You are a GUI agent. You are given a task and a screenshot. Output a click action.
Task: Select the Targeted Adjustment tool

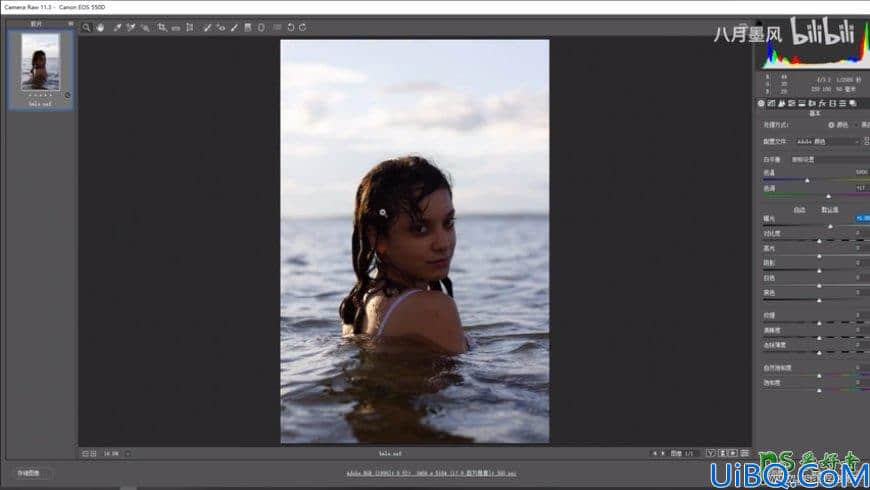click(x=145, y=27)
